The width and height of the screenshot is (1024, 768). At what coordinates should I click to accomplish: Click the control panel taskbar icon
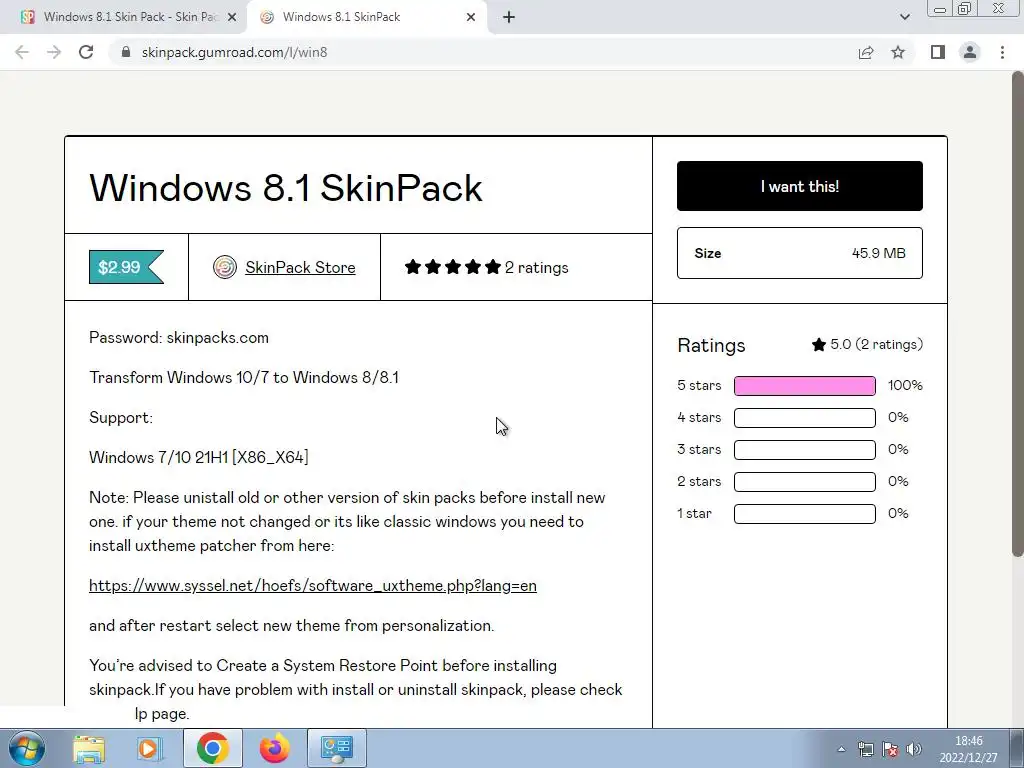(x=337, y=748)
